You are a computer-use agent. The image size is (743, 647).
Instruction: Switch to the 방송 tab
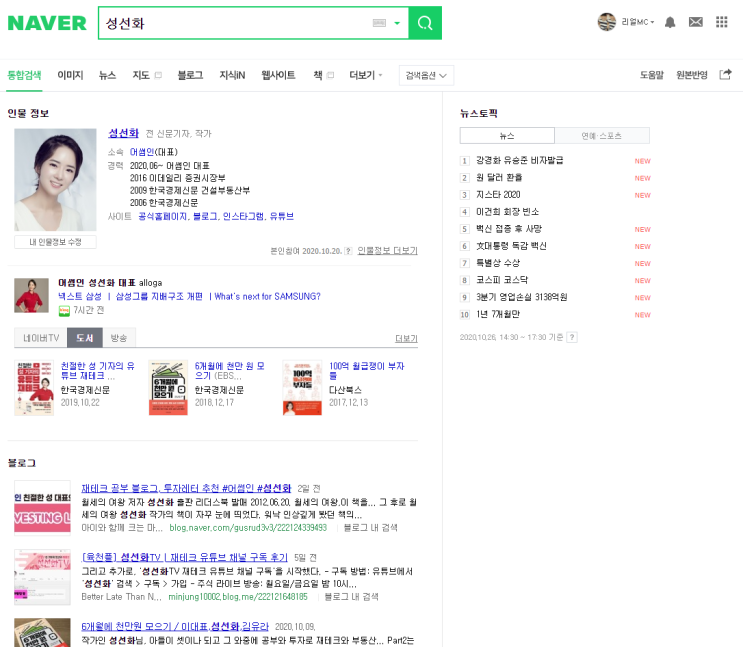click(119, 337)
